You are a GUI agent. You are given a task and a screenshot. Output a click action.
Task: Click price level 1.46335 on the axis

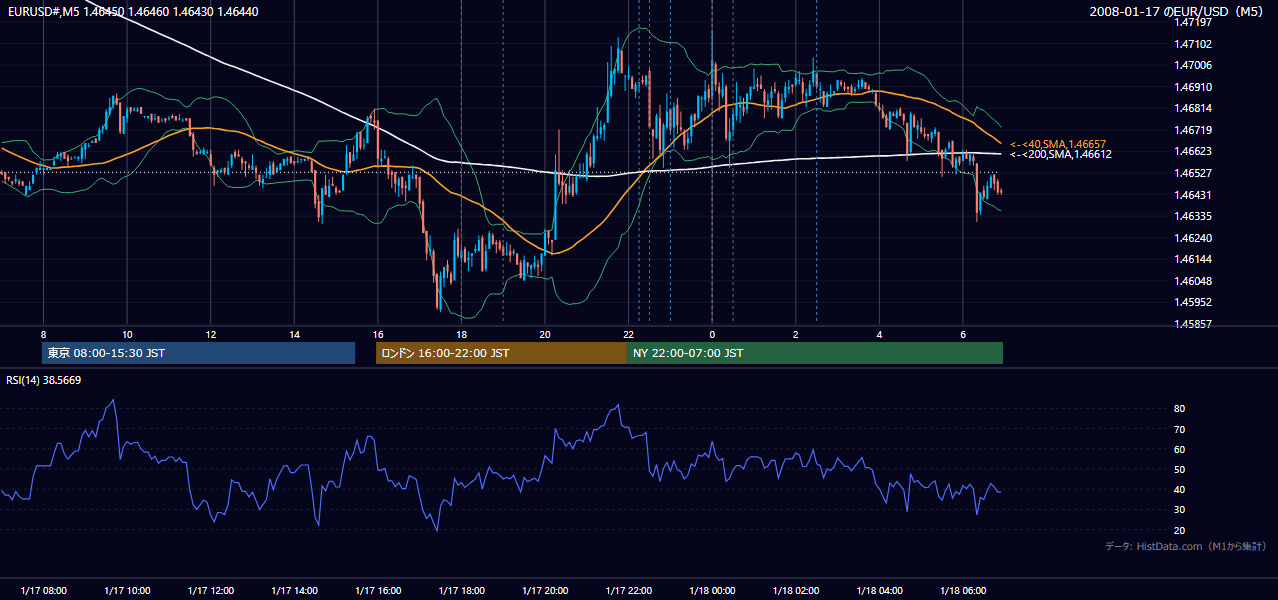(x=1193, y=216)
